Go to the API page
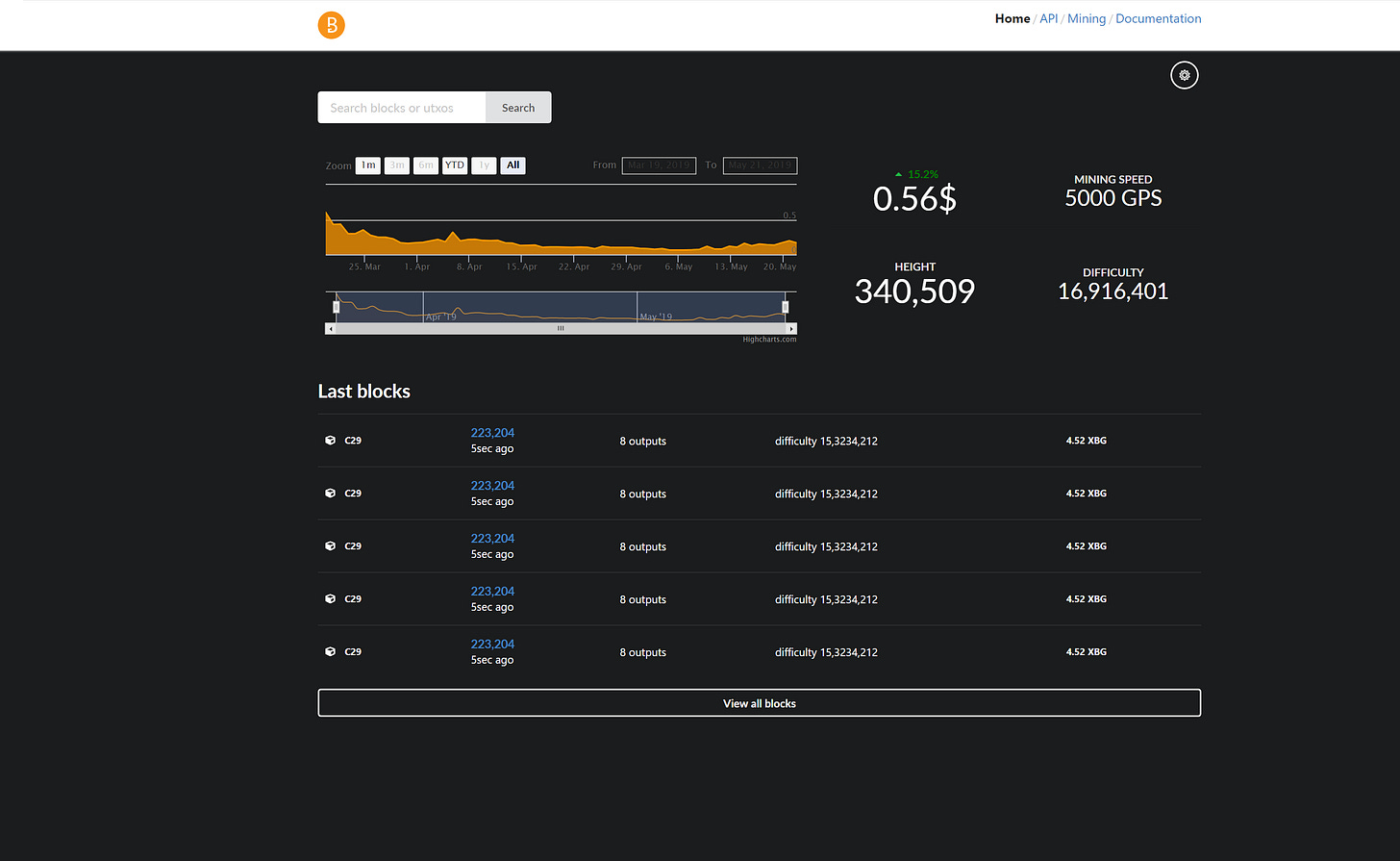1400x861 pixels. coord(1048,18)
